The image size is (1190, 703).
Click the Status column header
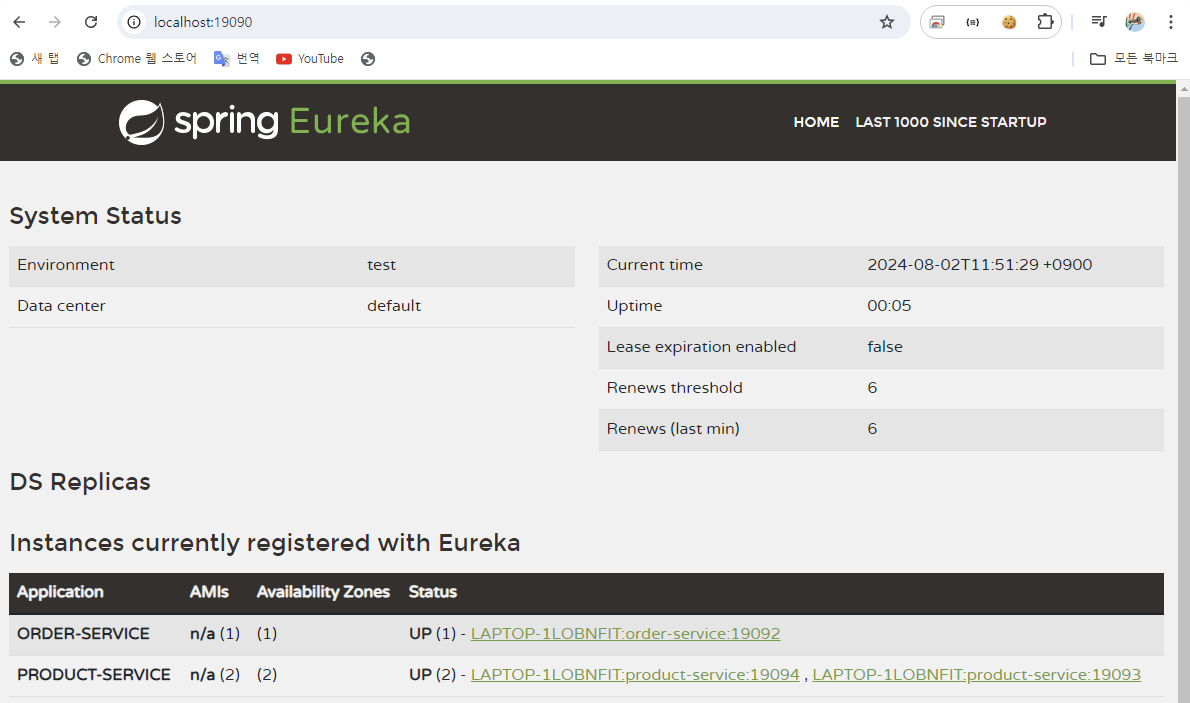[433, 592]
